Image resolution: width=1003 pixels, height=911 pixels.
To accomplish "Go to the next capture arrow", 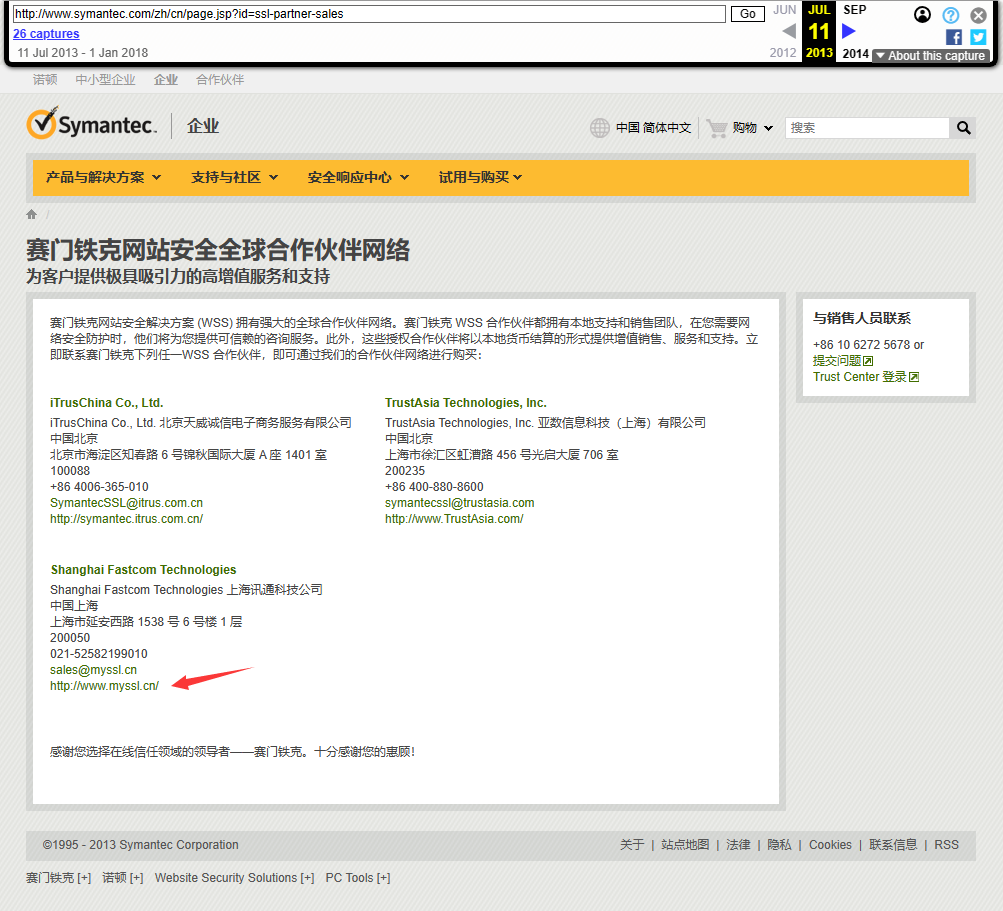I will (849, 31).
